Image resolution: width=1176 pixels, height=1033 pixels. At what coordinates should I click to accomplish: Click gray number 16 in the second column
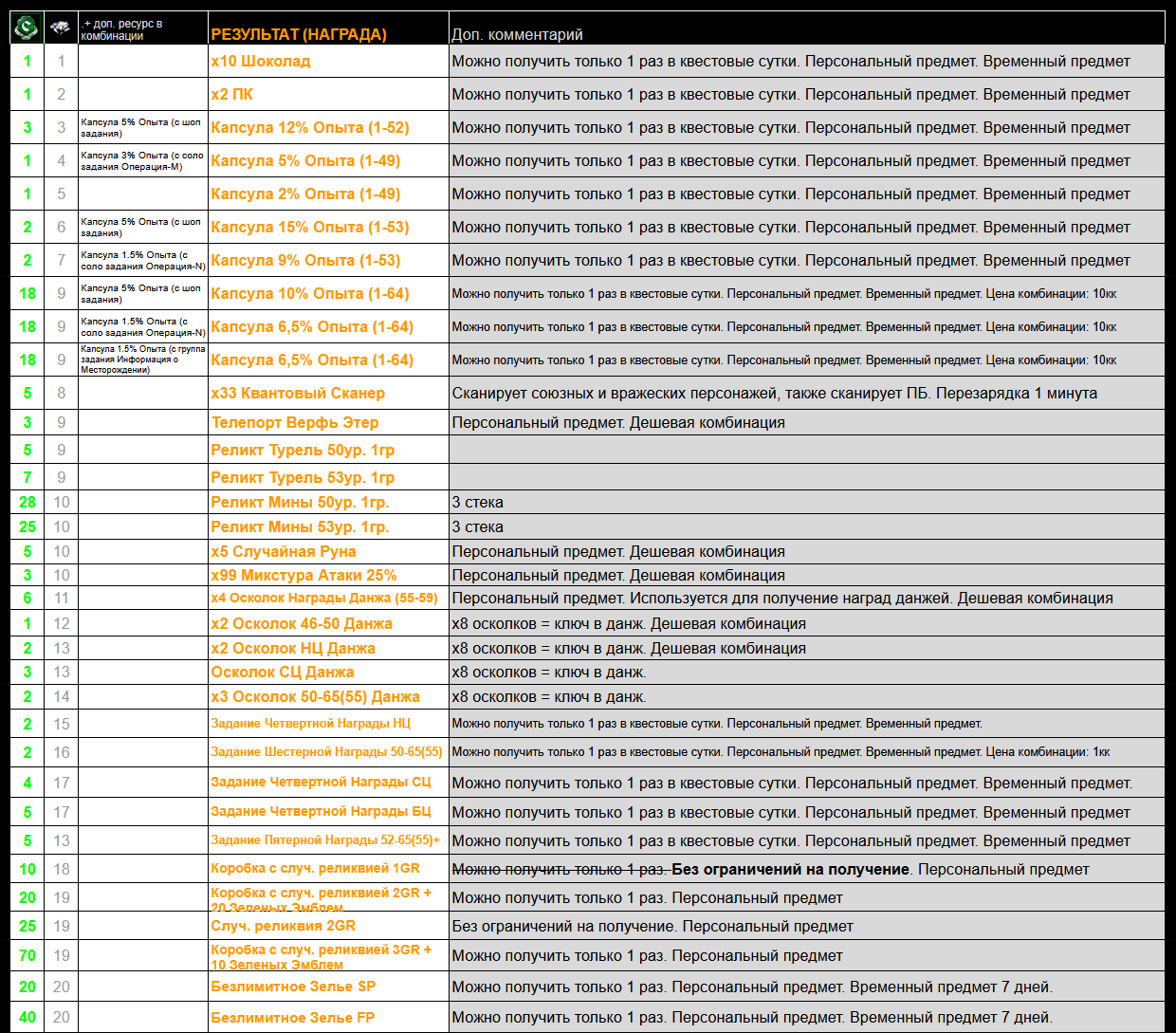tap(62, 751)
